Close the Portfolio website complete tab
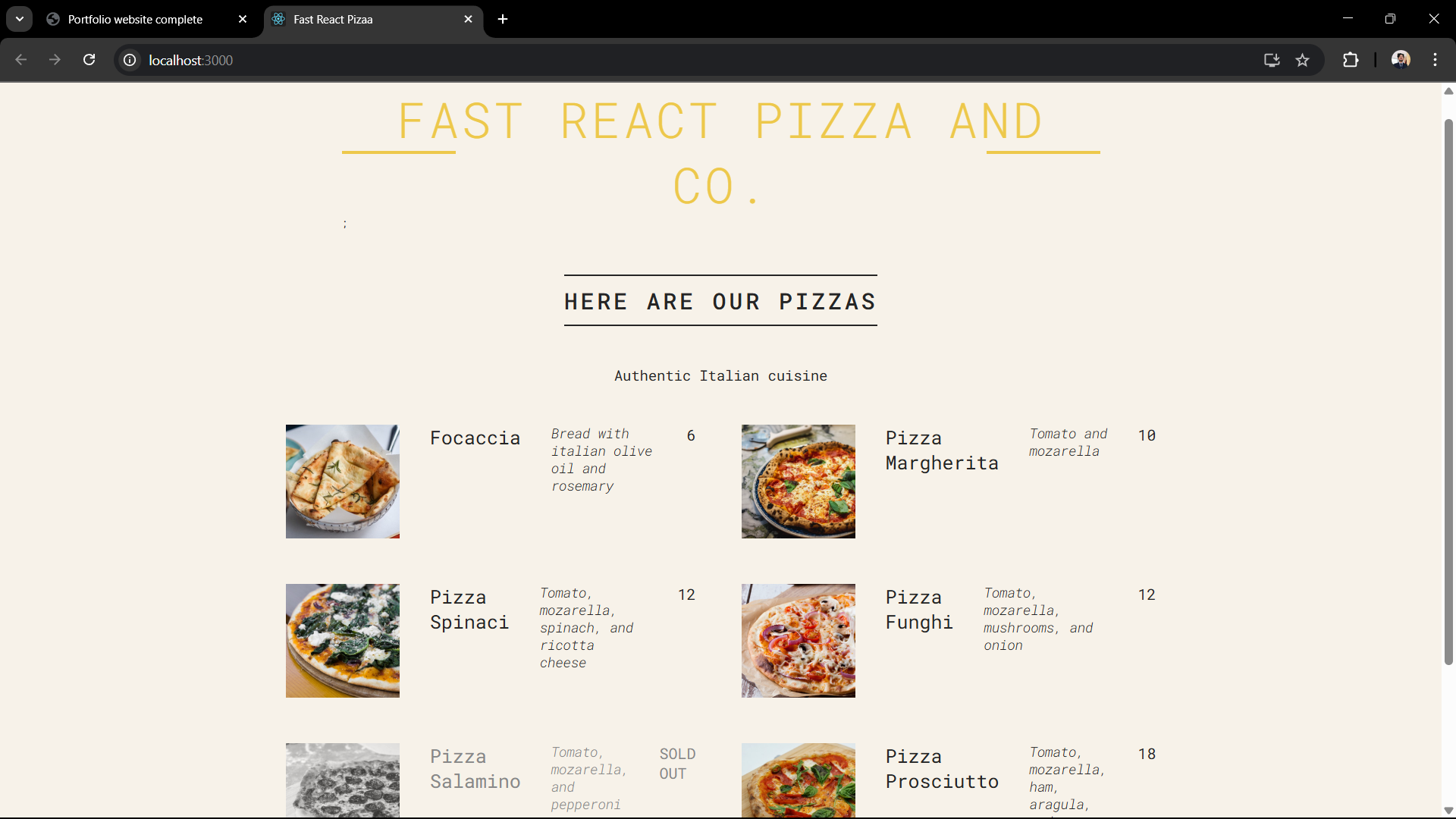Viewport: 1456px width, 819px height. (x=243, y=20)
